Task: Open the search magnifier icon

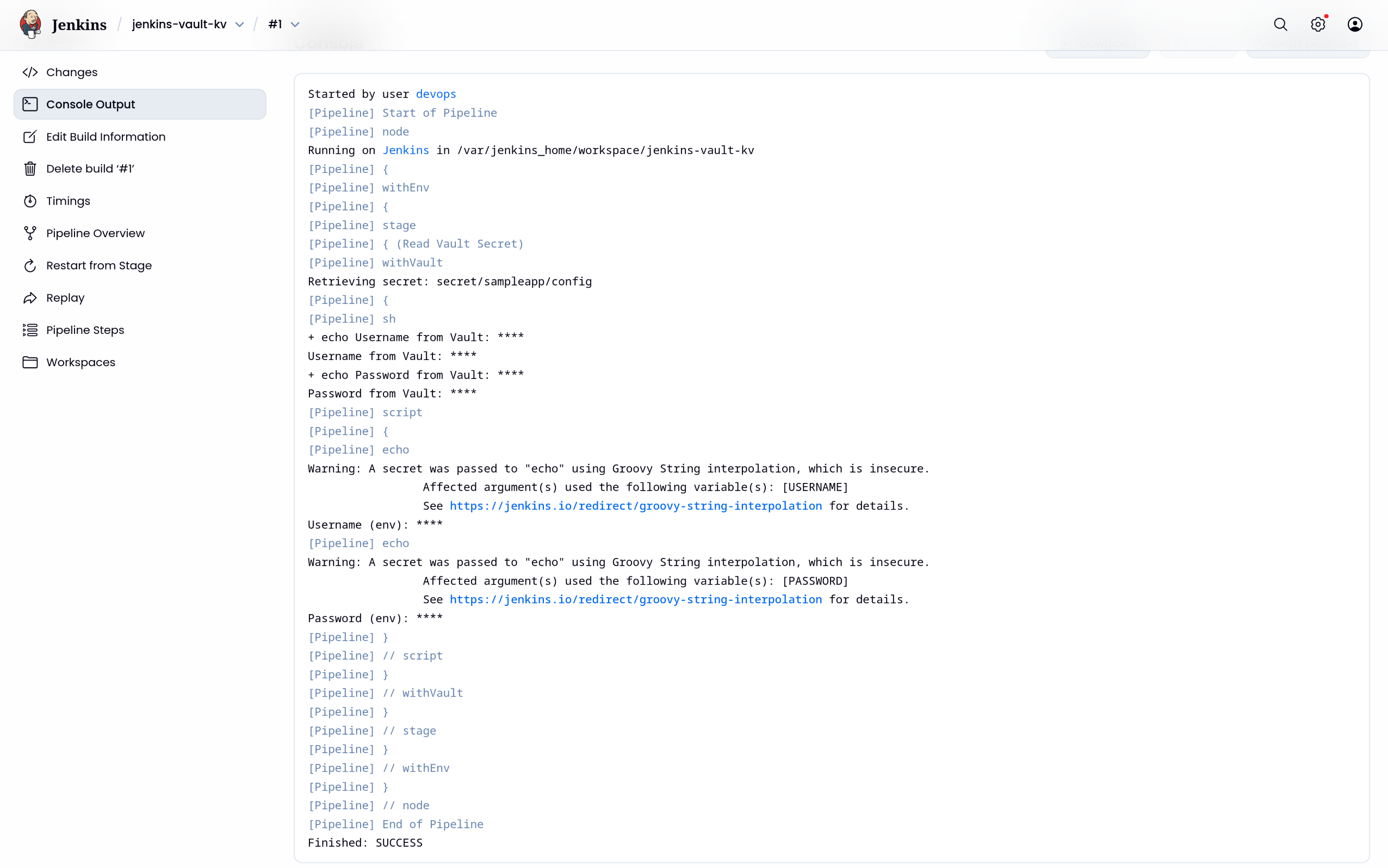Action: pos(1280,24)
